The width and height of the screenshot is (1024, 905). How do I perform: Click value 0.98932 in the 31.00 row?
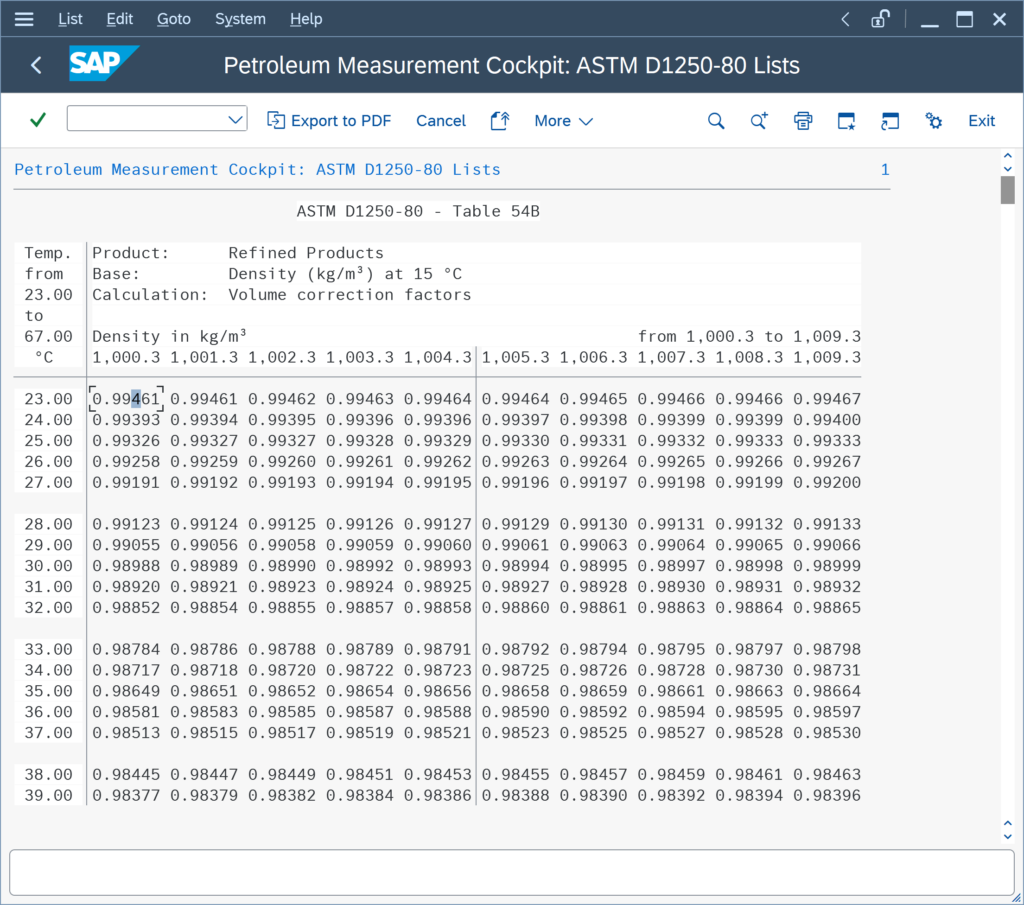(827, 587)
